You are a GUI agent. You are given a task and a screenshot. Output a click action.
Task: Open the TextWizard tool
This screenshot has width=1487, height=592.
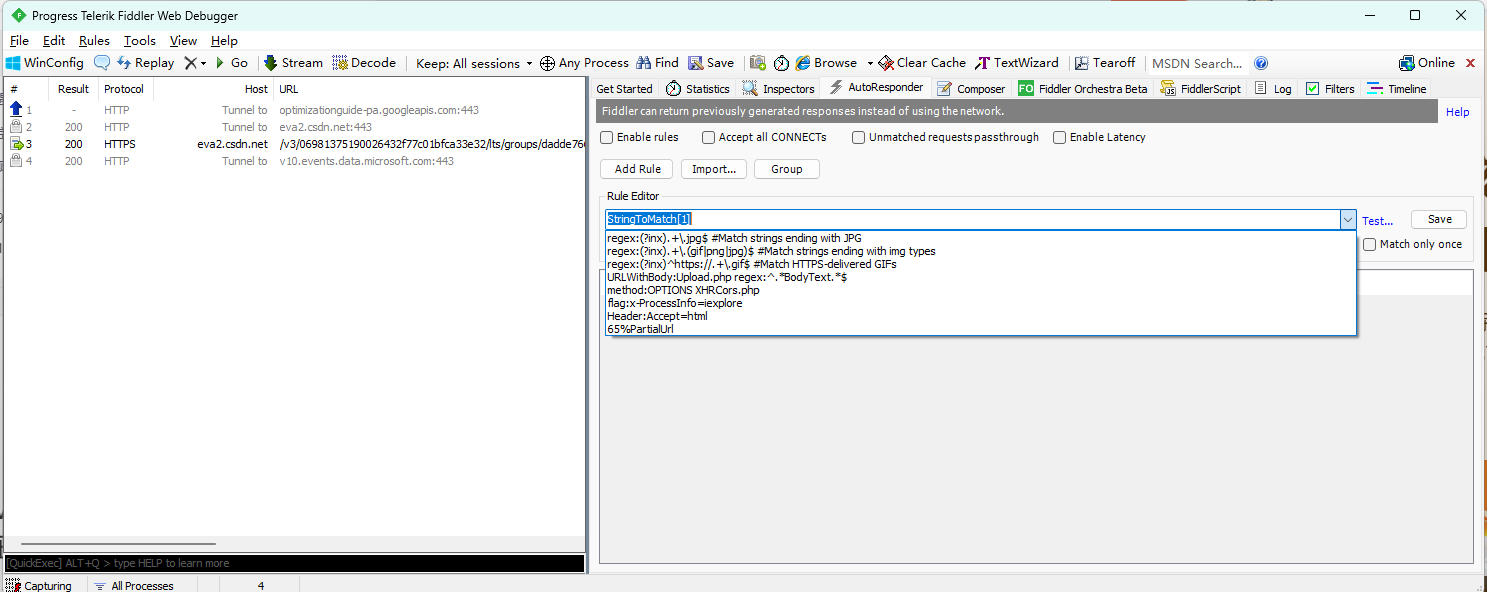click(1017, 63)
